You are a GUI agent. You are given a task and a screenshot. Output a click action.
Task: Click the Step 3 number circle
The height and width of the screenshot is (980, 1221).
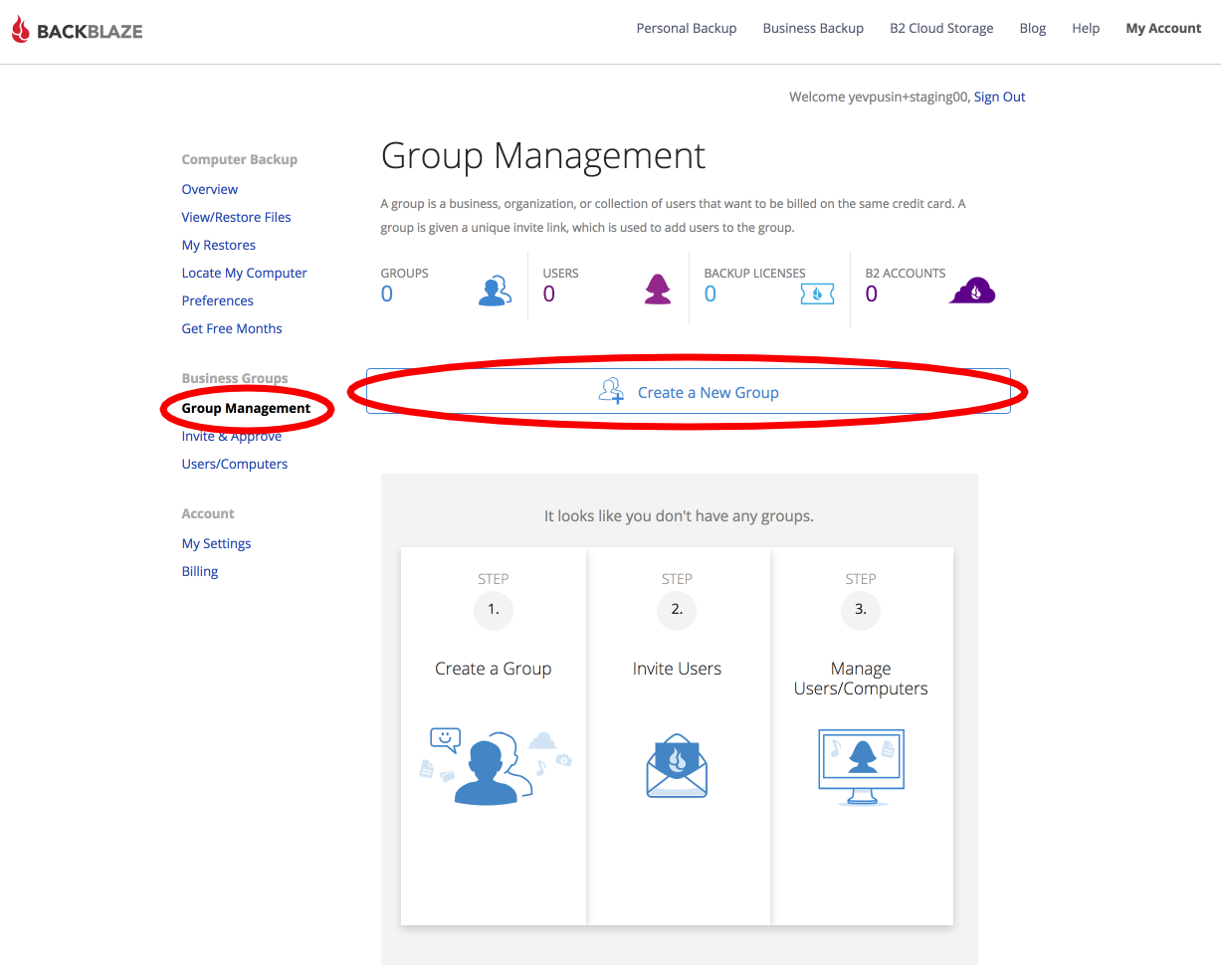861,610
